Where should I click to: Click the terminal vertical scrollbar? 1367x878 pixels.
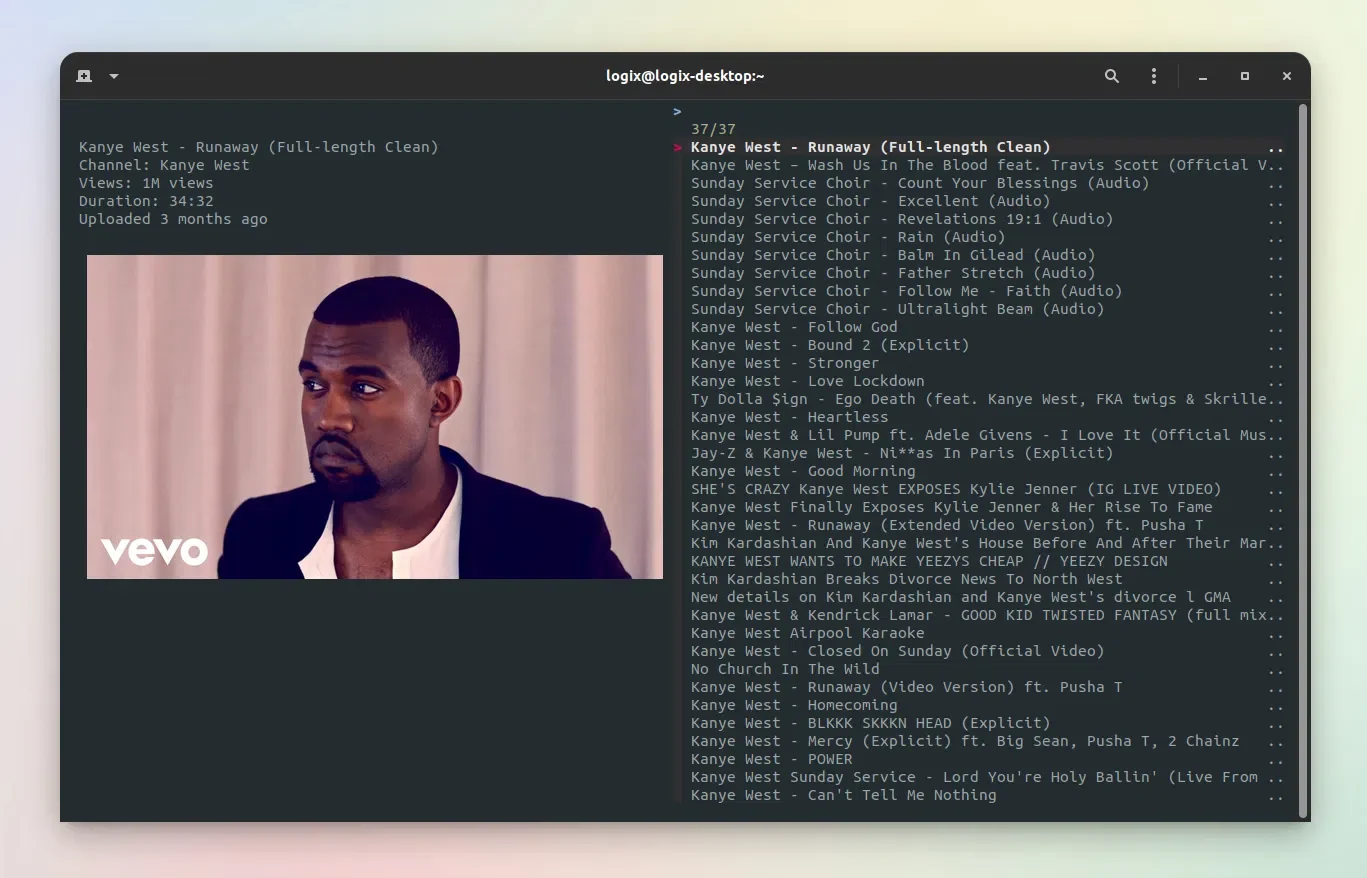1302,460
